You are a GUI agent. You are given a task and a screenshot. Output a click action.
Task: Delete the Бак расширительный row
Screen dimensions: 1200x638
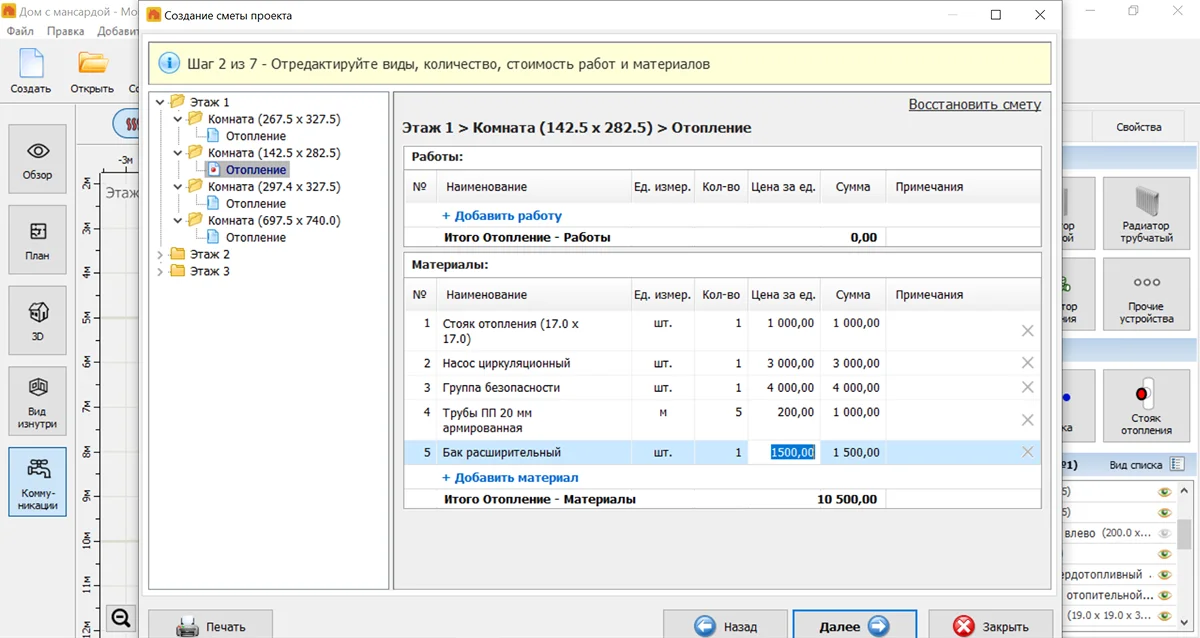tap(1027, 452)
